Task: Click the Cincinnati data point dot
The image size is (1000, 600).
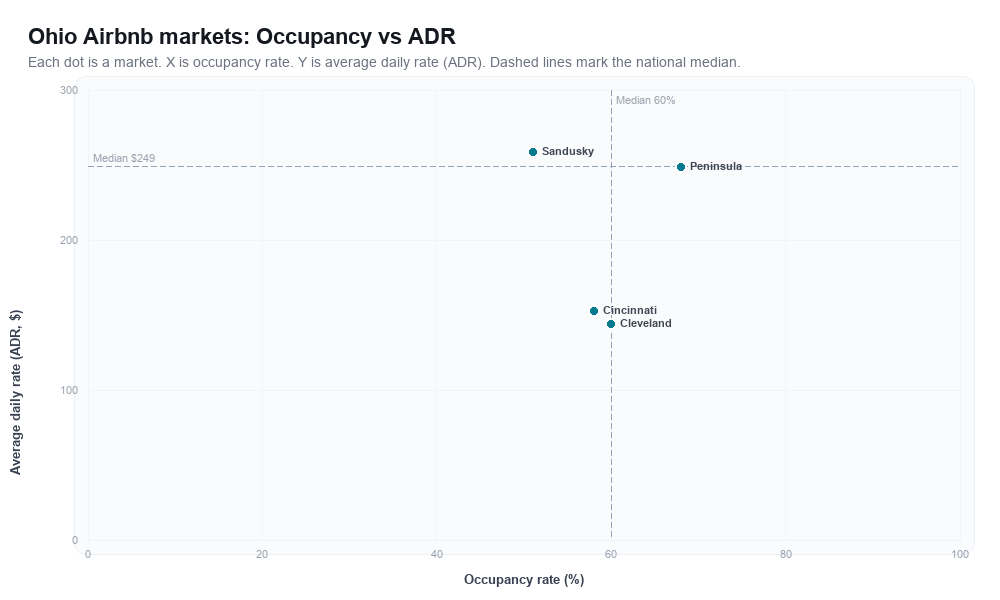Action: pos(594,311)
